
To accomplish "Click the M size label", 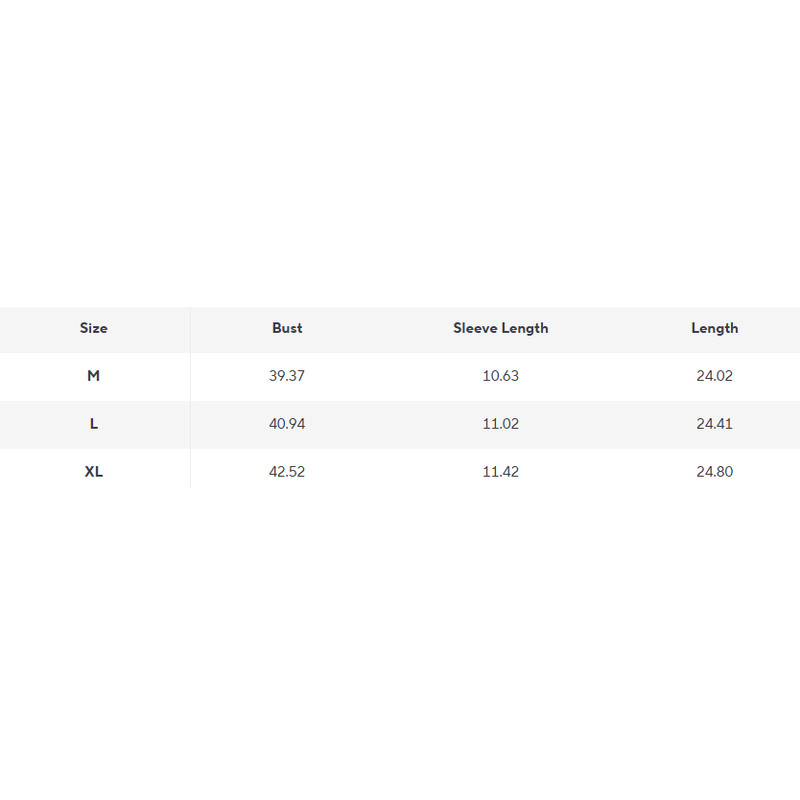I will pyautogui.click(x=93, y=376).
